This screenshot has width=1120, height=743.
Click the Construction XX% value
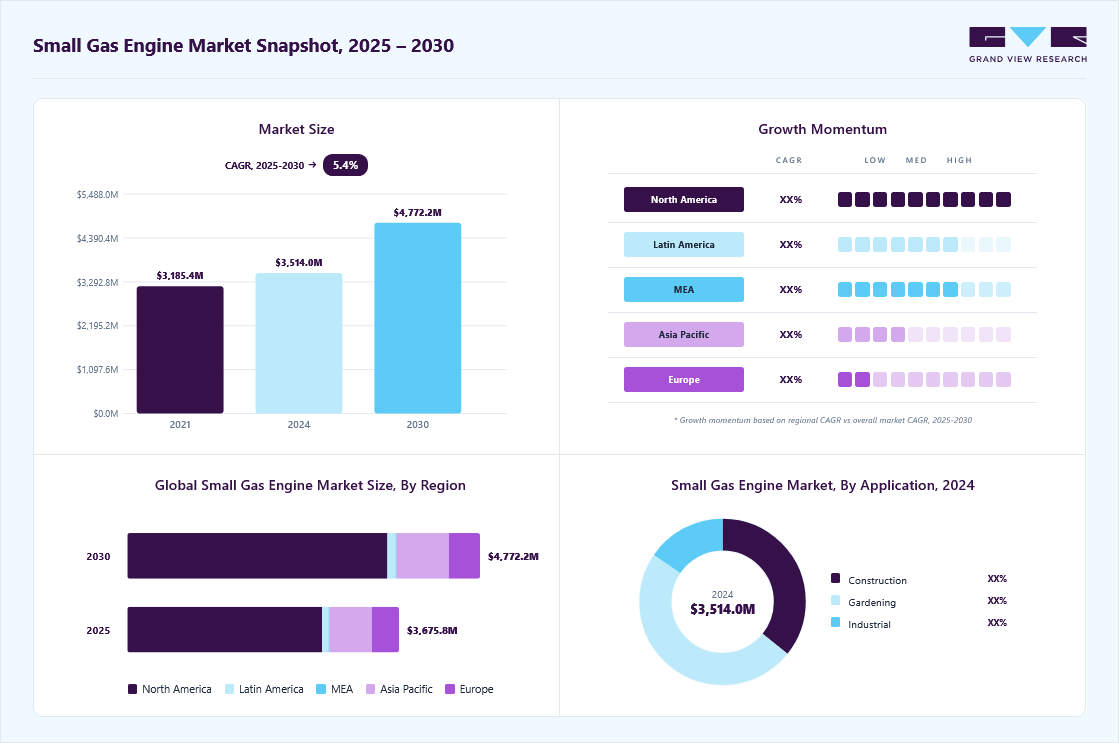tap(997, 579)
